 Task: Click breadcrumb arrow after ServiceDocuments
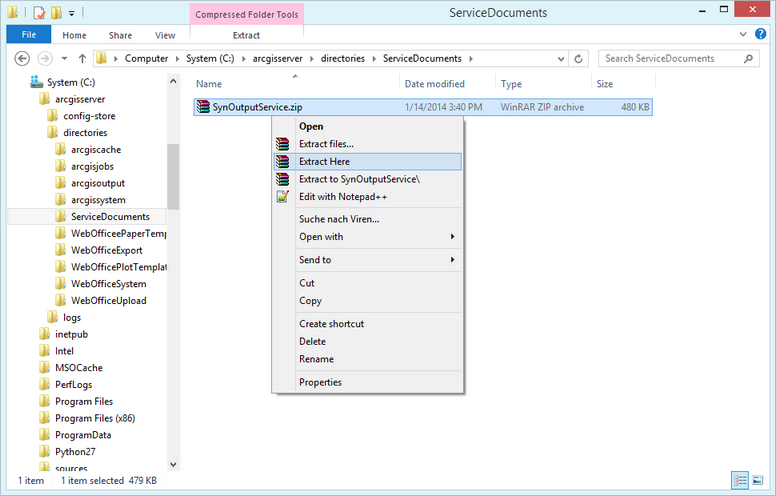tap(471, 59)
